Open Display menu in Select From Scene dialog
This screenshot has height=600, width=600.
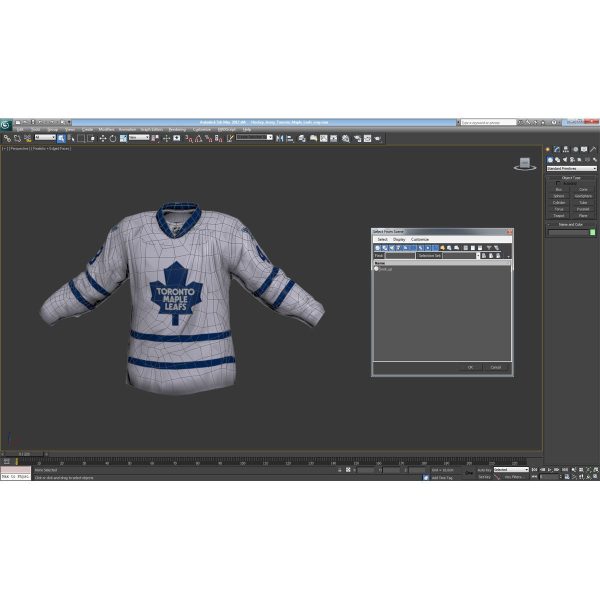[399, 239]
